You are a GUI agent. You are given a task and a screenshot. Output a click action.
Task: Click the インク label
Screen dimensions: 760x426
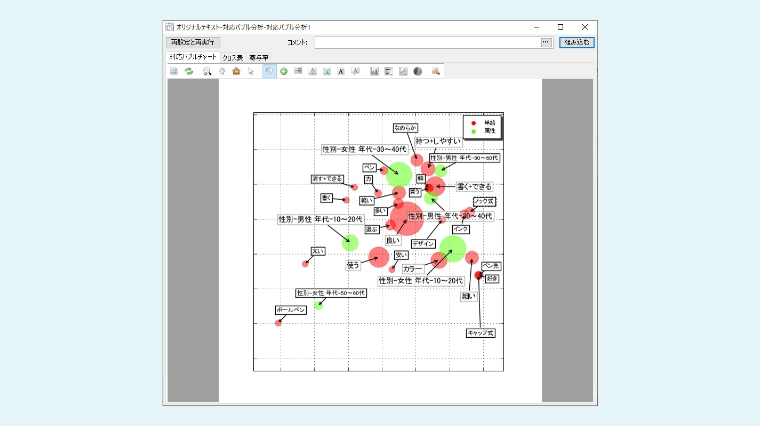tap(460, 229)
